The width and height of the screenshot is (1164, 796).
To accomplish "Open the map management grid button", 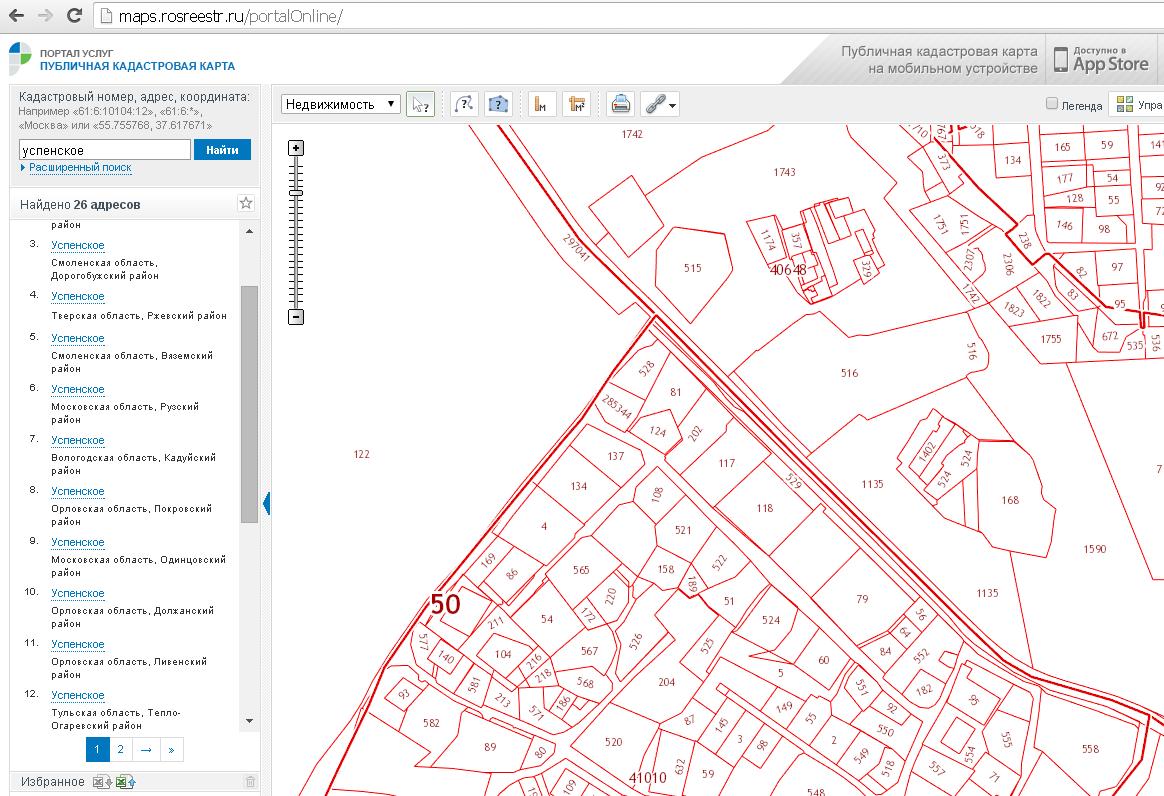I will coord(1136,104).
